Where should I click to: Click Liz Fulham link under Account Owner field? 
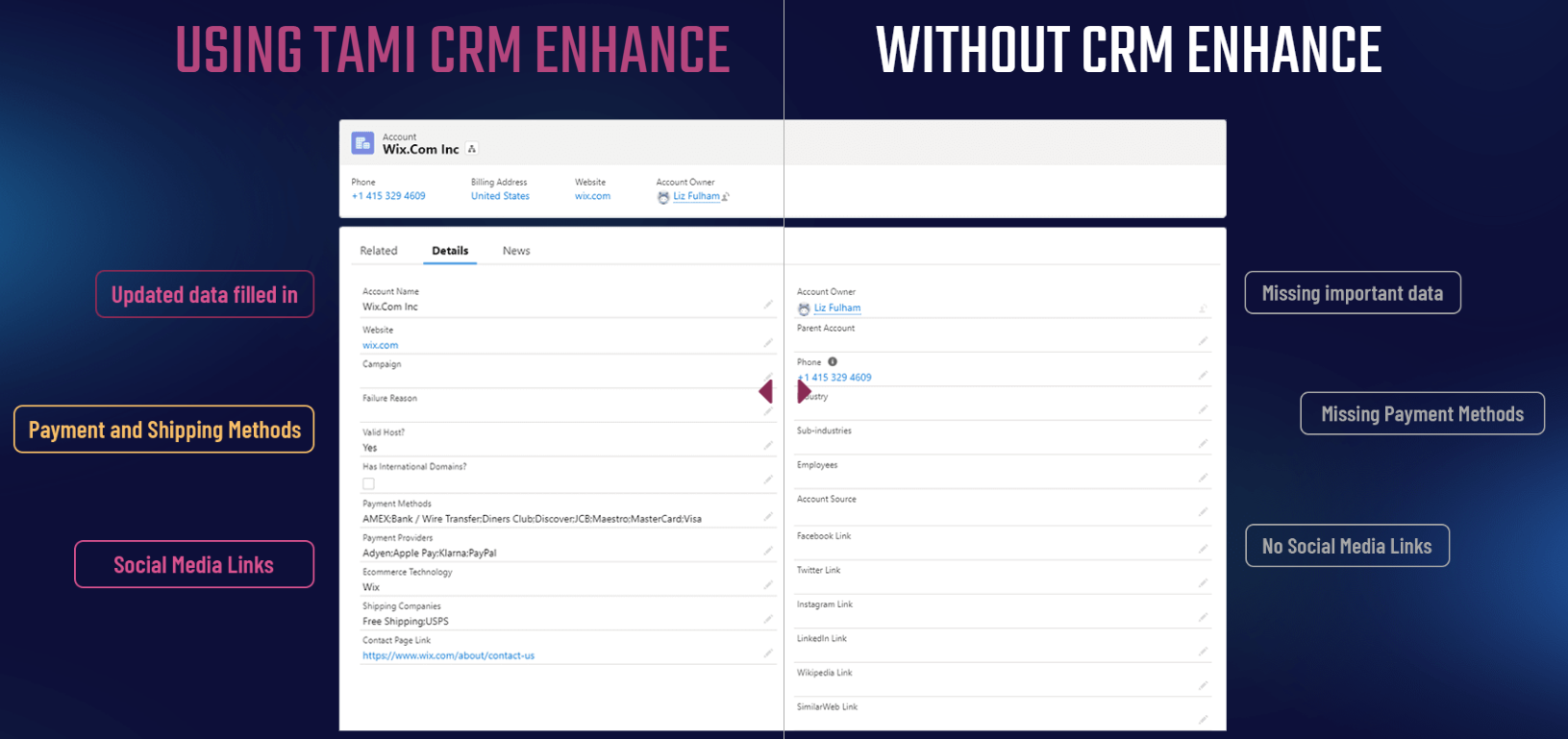tap(837, 308)
